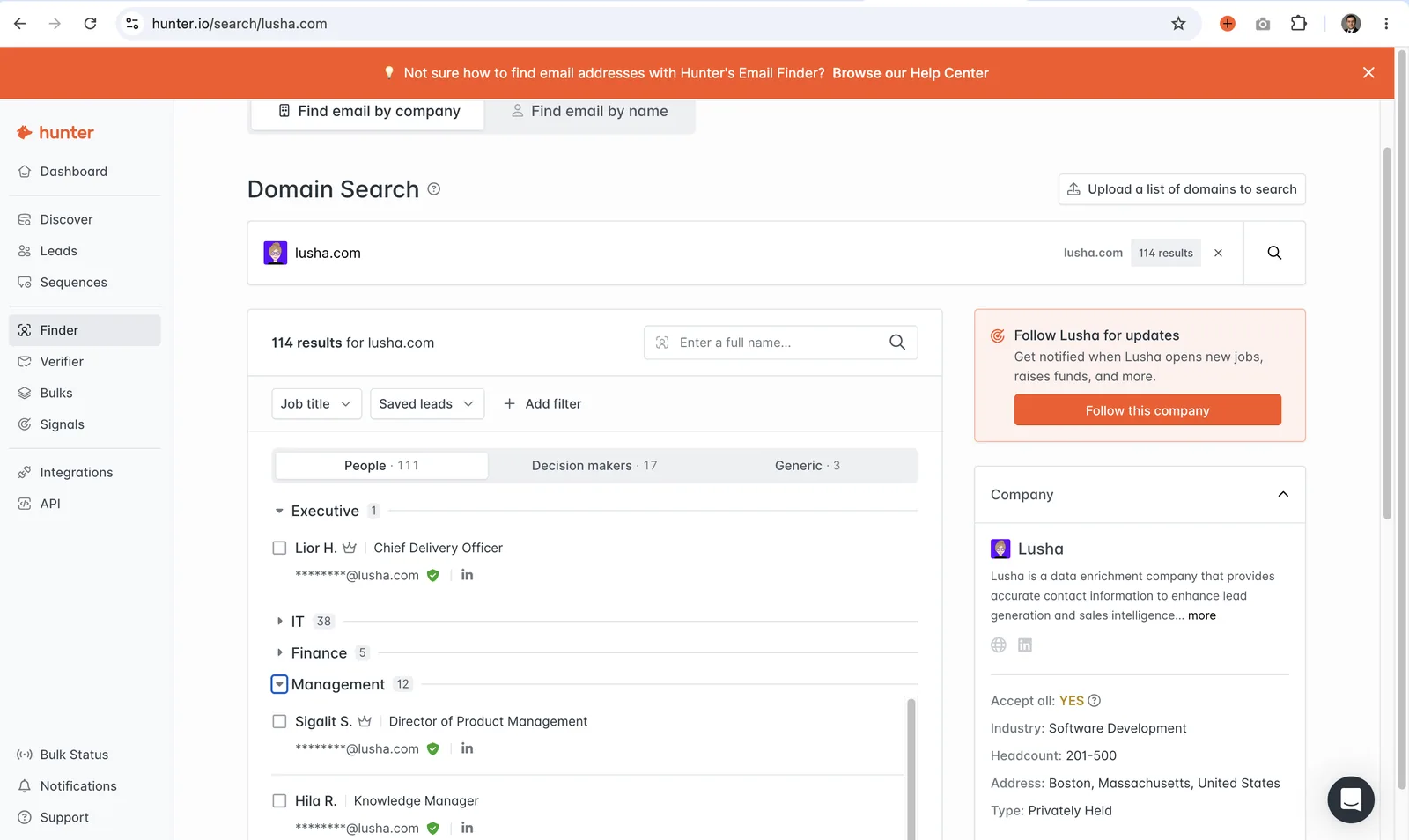Open the chat support widget
Image resolution: width=1409 pixels, height=840 pixels.
tap(1351, 799)
